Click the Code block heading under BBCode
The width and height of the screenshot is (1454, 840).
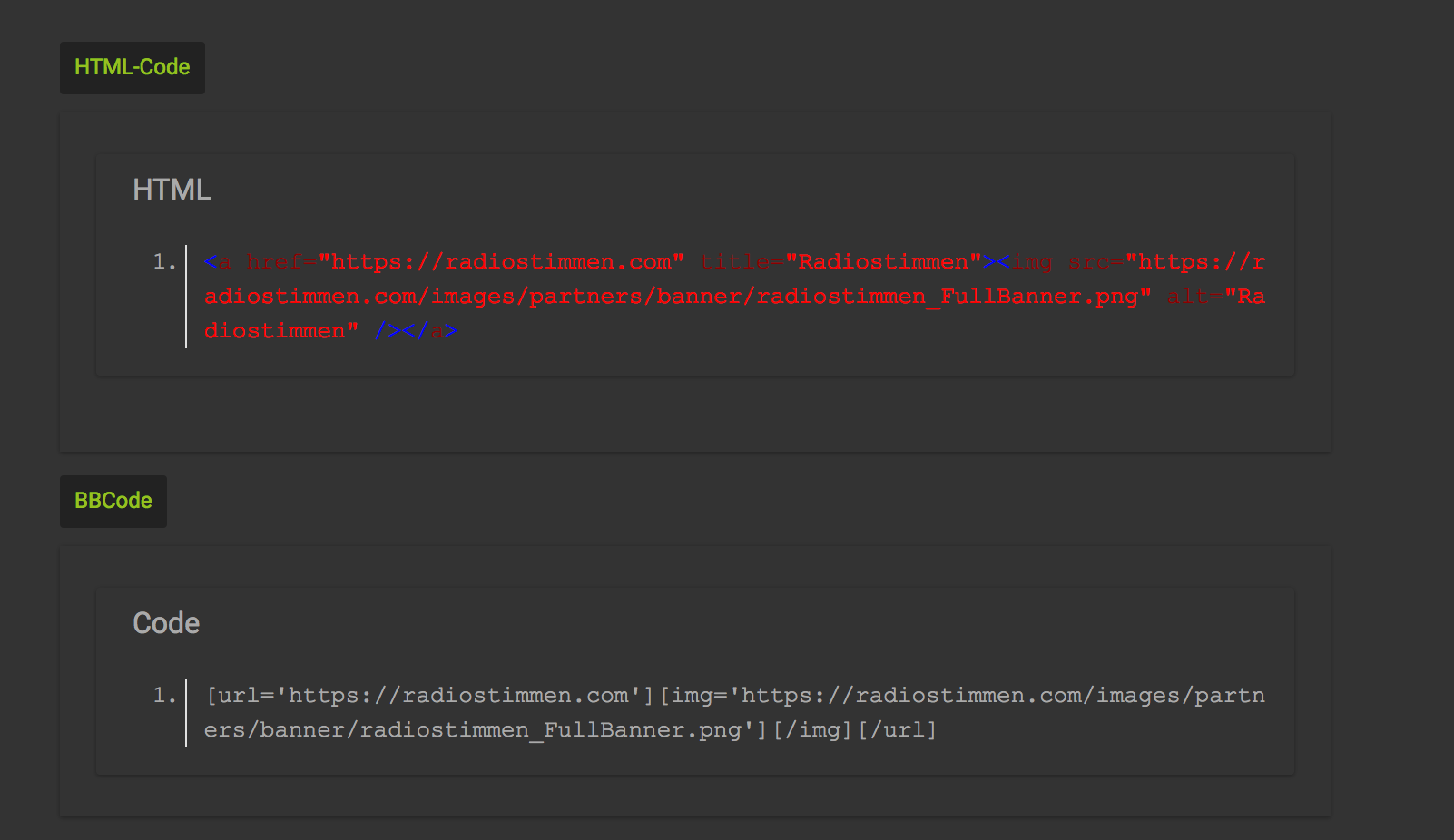166,623
